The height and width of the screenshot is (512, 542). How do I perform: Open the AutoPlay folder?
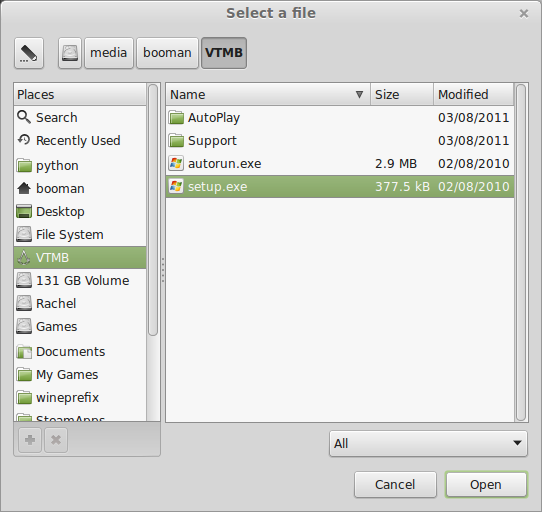click(340, 118)
